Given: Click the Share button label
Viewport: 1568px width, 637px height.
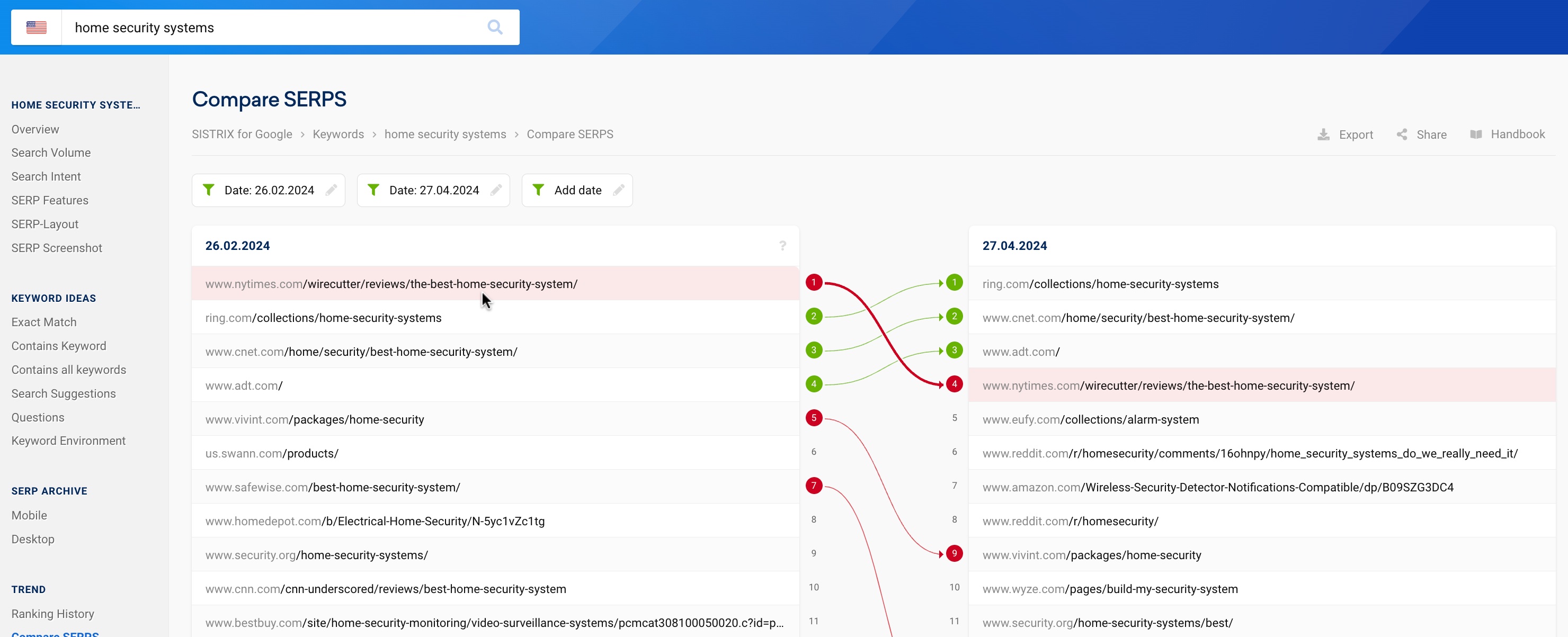Looking at the screenshot, I should point(1432,135).
